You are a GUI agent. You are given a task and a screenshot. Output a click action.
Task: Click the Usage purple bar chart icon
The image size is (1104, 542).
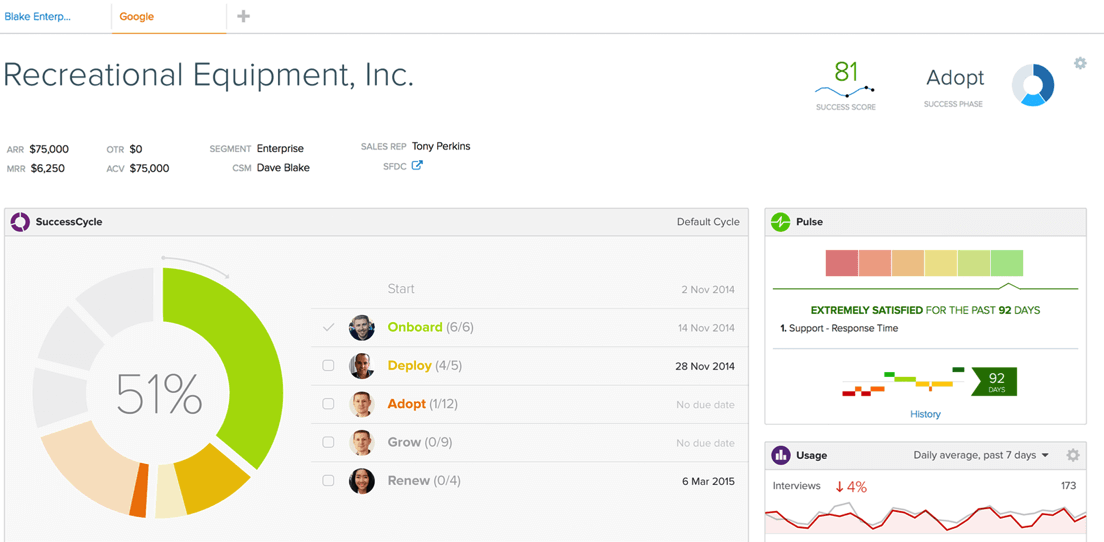click(x=781, y=455)
